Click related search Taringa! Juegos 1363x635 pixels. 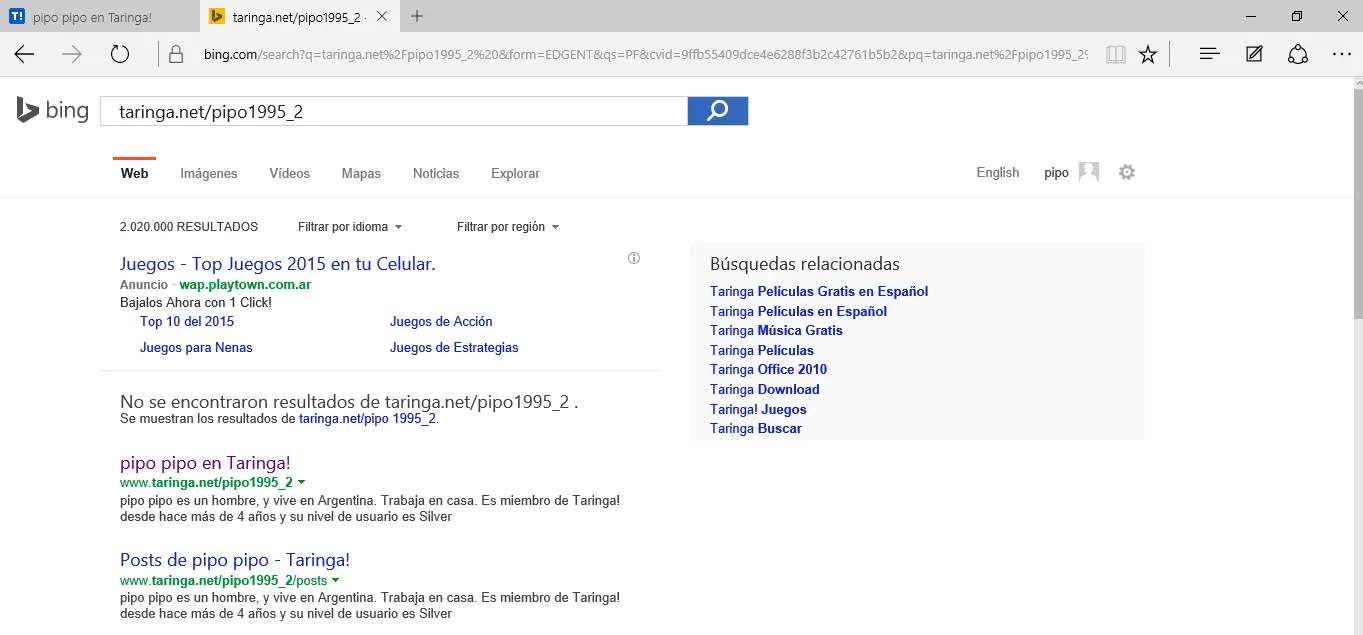(x=758, y=409)
